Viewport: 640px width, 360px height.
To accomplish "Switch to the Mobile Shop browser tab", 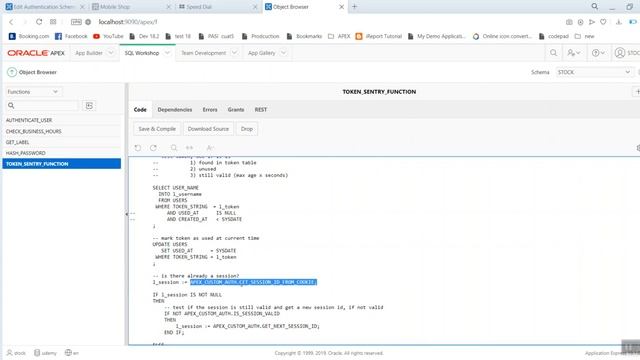I will pos(130,7).
